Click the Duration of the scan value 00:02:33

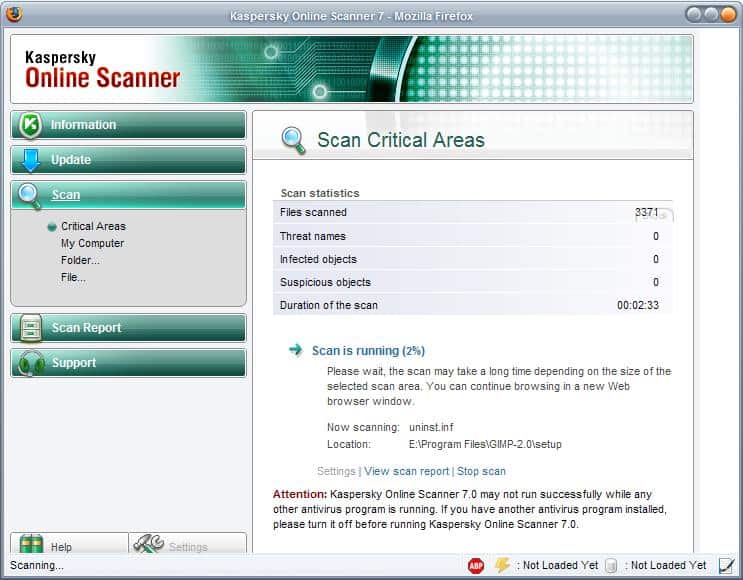pyautogui.click(x=638, y=305)
